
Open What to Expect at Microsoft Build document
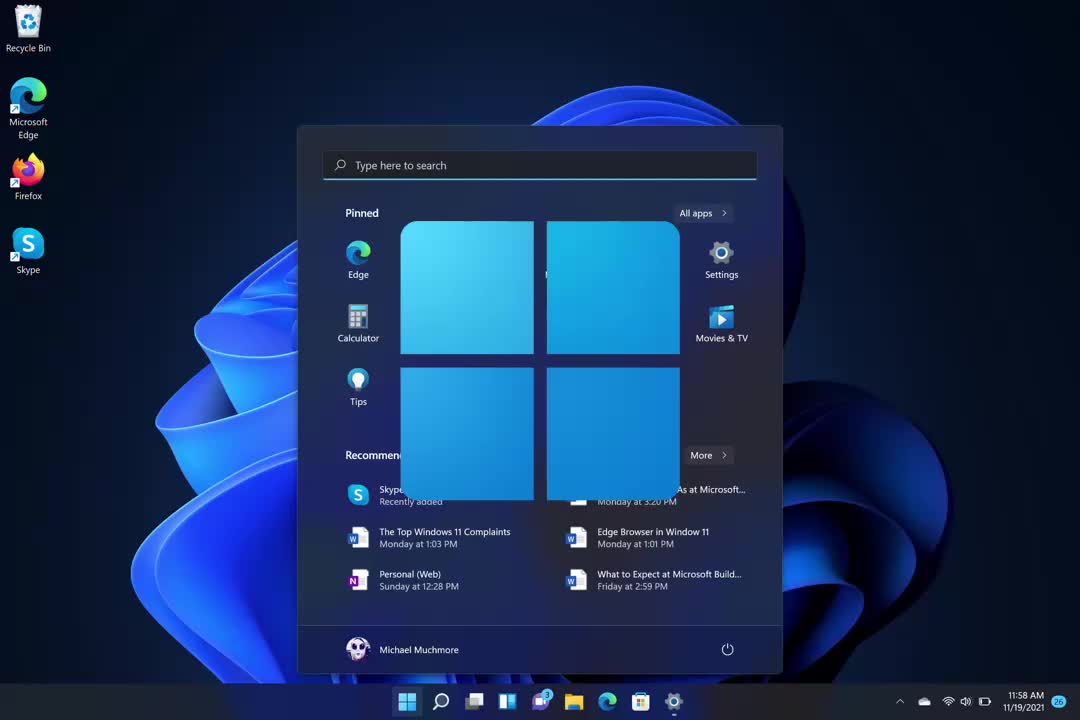(x=654, y=580)
